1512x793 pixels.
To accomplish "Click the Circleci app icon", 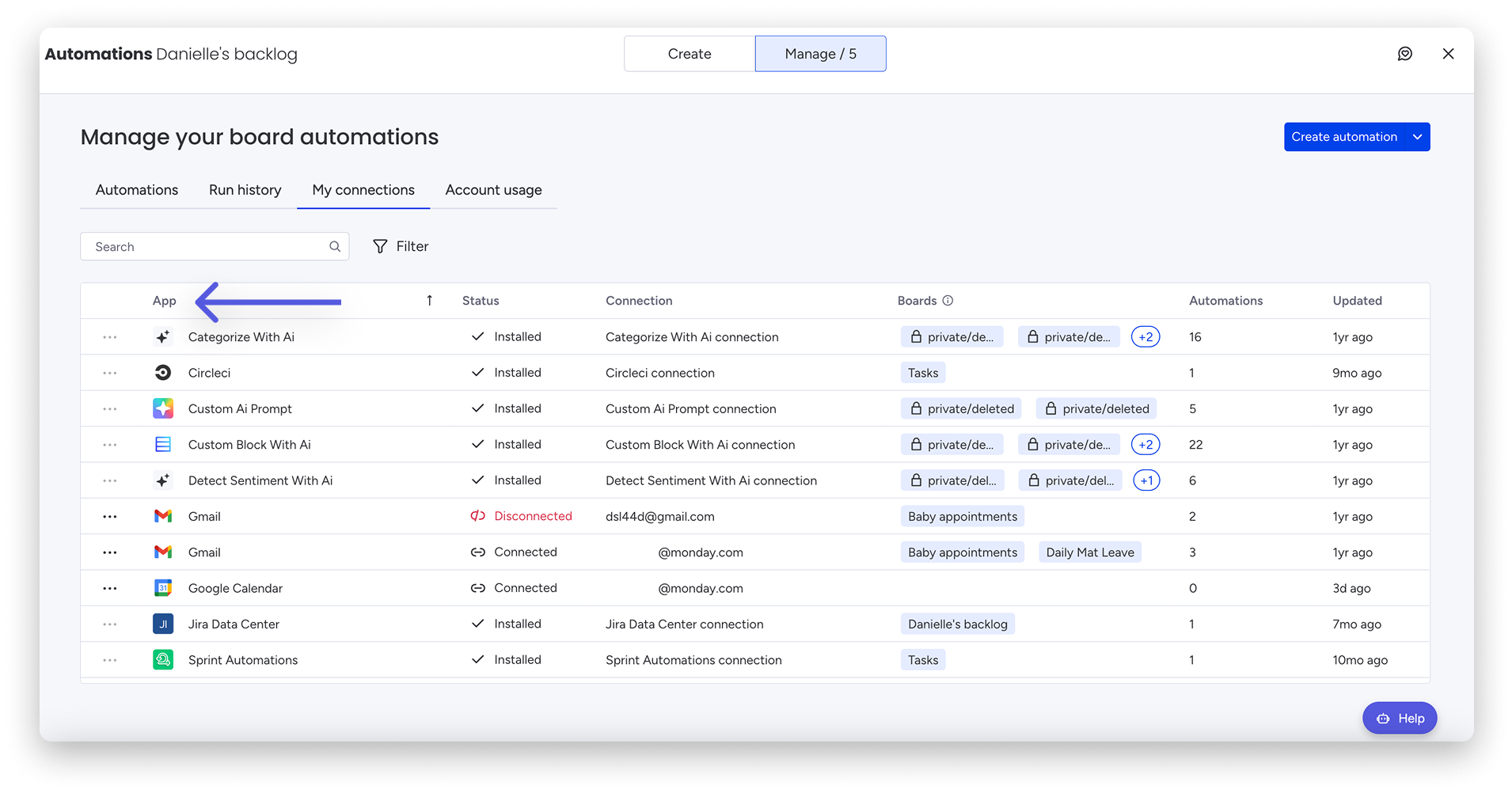I will click(163, 373).
